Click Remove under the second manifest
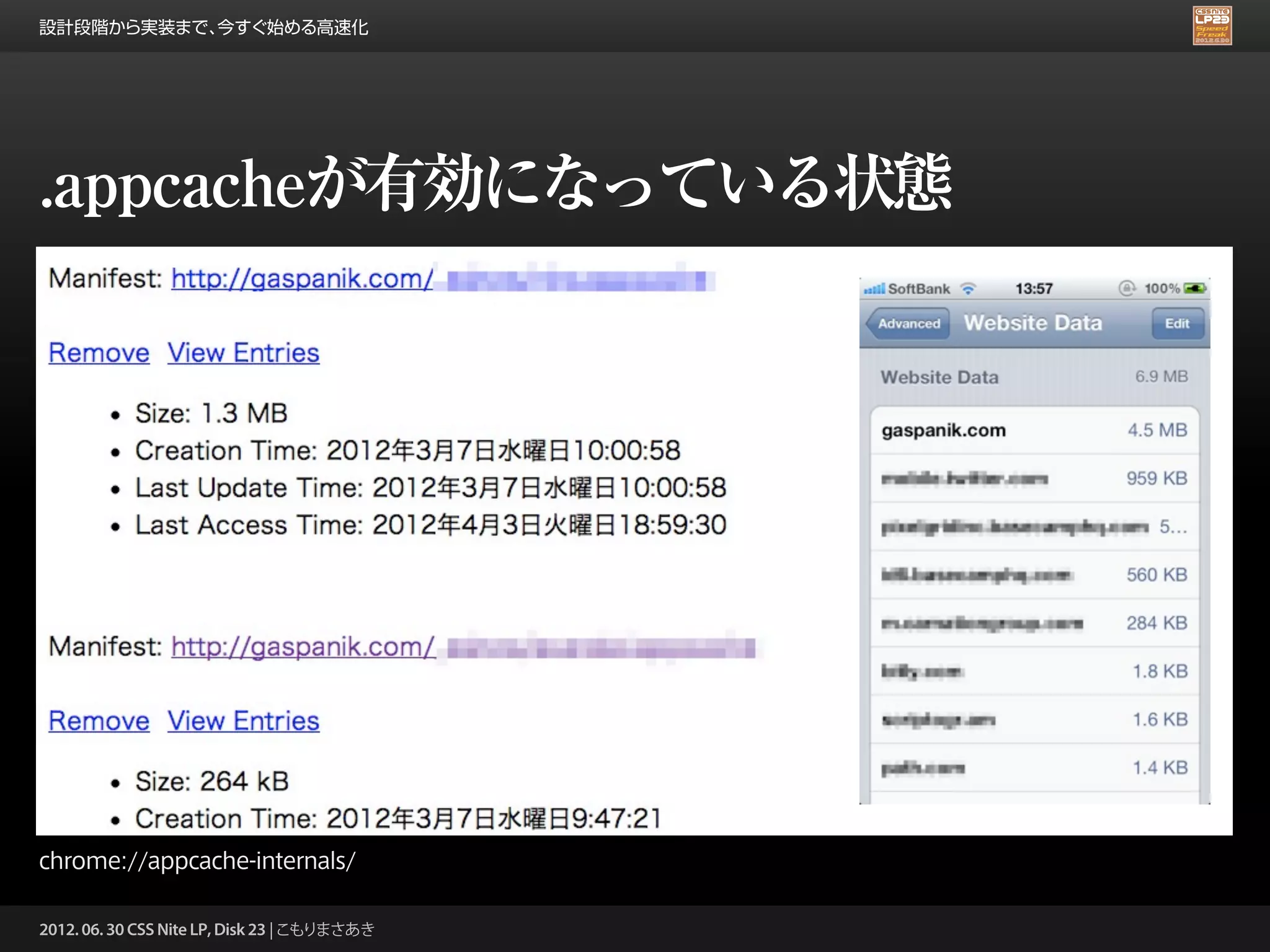The image size is (1270, 952). 99,721
